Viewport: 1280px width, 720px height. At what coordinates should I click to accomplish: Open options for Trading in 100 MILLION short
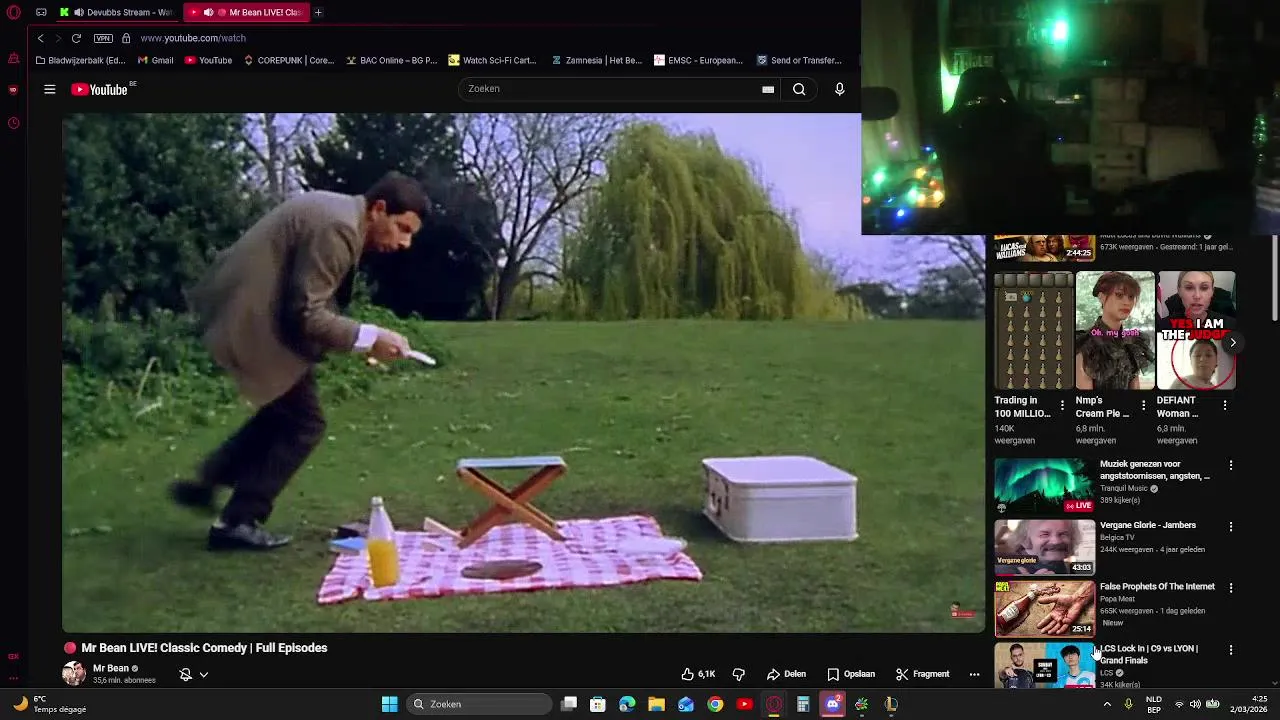1062,405
